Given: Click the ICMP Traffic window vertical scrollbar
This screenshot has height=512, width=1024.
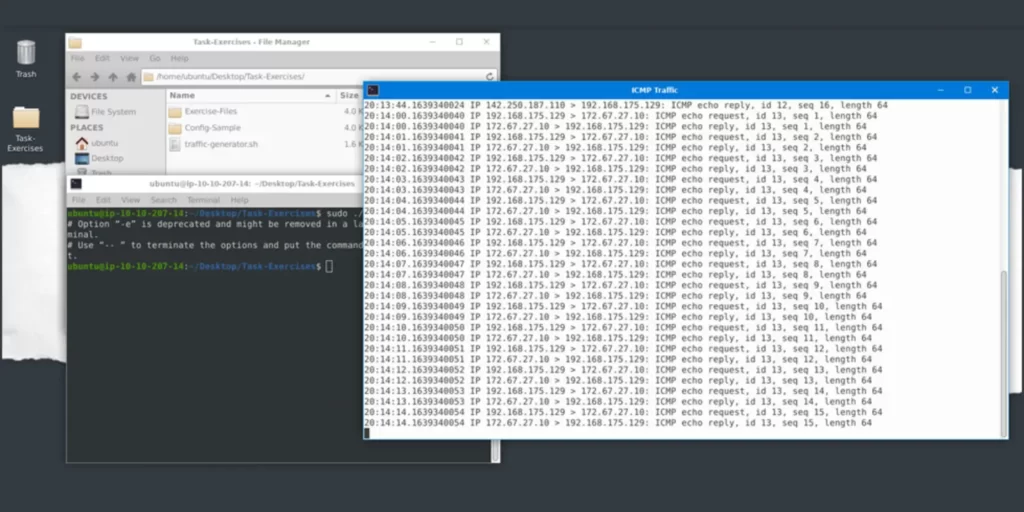Looking at the screenshot, I should (x=1003, y=340).
